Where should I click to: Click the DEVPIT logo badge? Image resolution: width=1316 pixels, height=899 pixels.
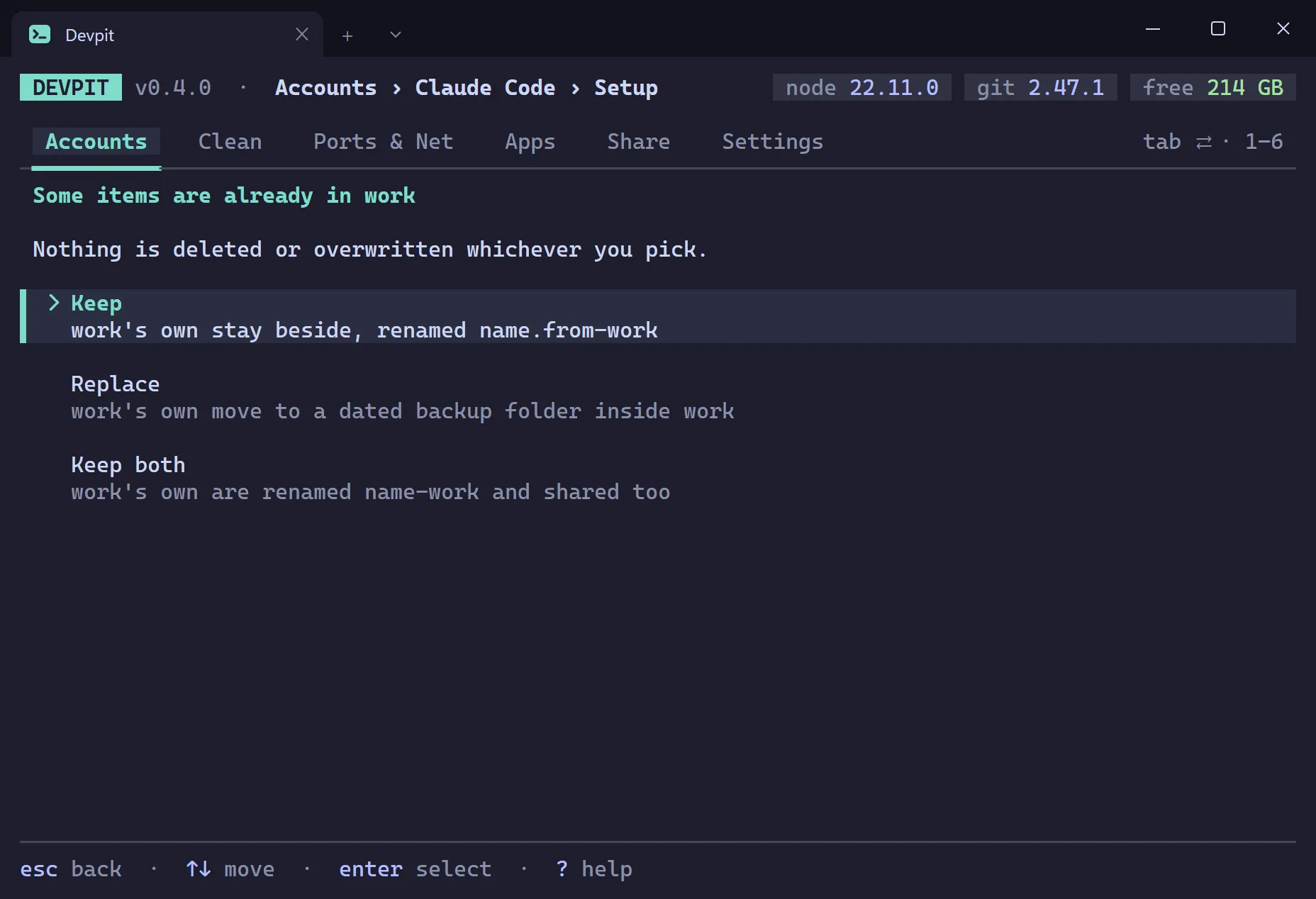pyautogui.click(x=71, y=87)
